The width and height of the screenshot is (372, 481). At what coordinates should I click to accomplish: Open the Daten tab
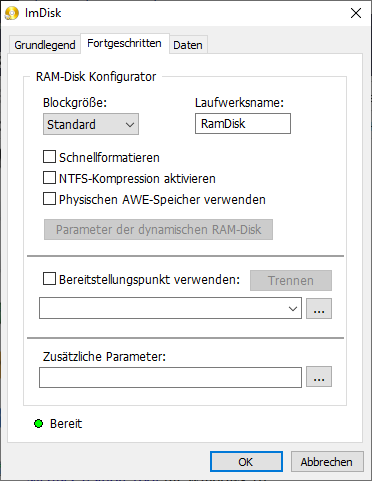[188, 45]
